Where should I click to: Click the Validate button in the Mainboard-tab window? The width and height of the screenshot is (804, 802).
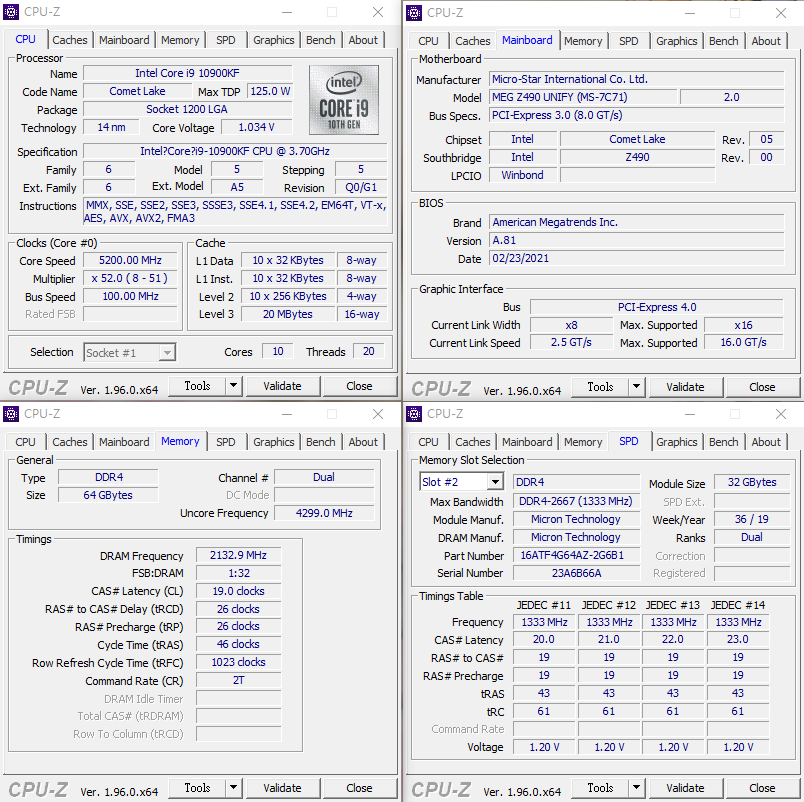(686, 387)
